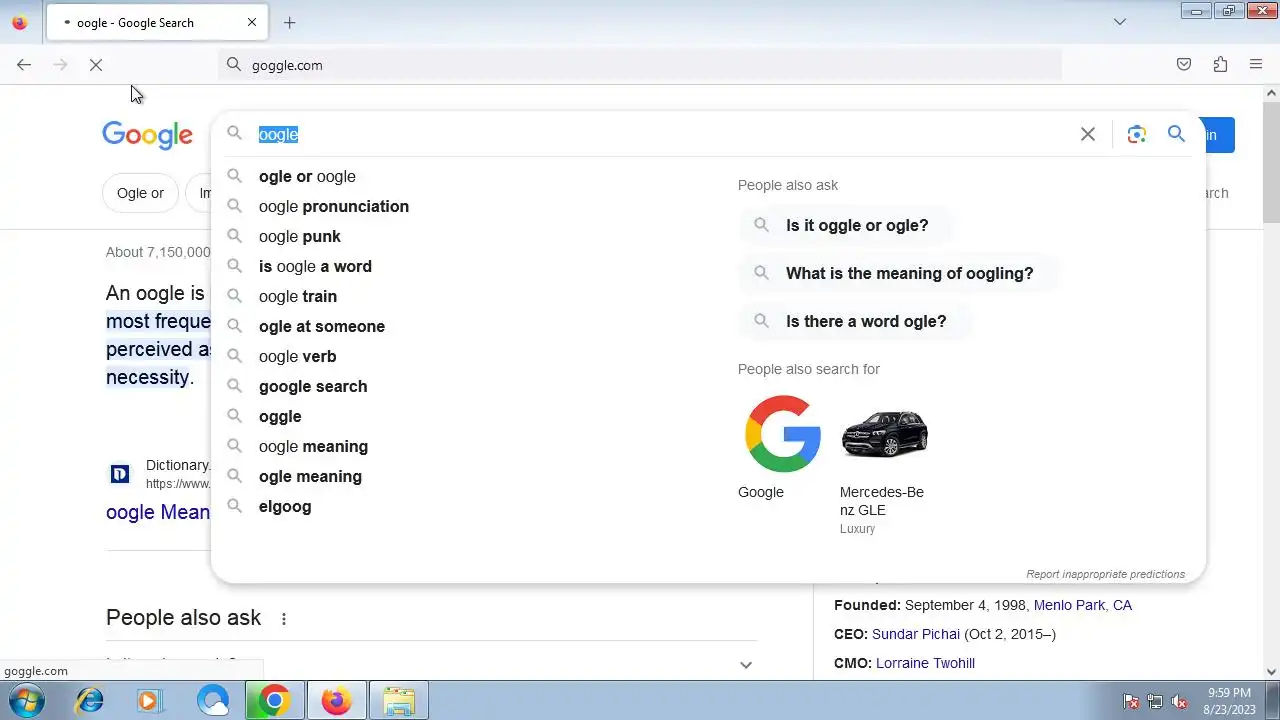This screenshot has height=720, width=1280.
Task: Stop page loading with the X button
Action: pyautogui.click(x=96, y=65)
